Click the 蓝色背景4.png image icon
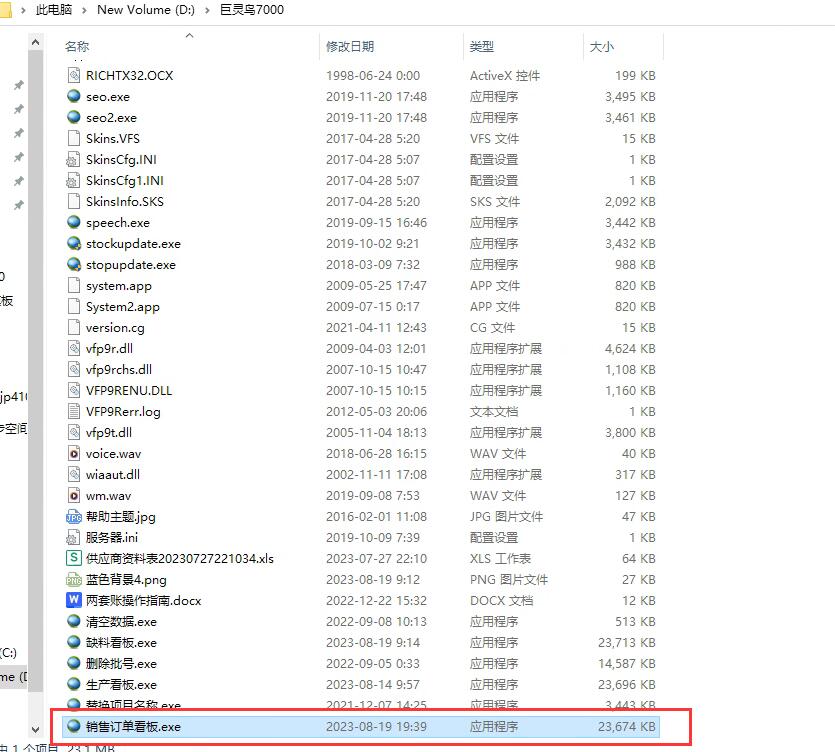Image resolution: width=835 pixels, height=752 pixels. 73,580
